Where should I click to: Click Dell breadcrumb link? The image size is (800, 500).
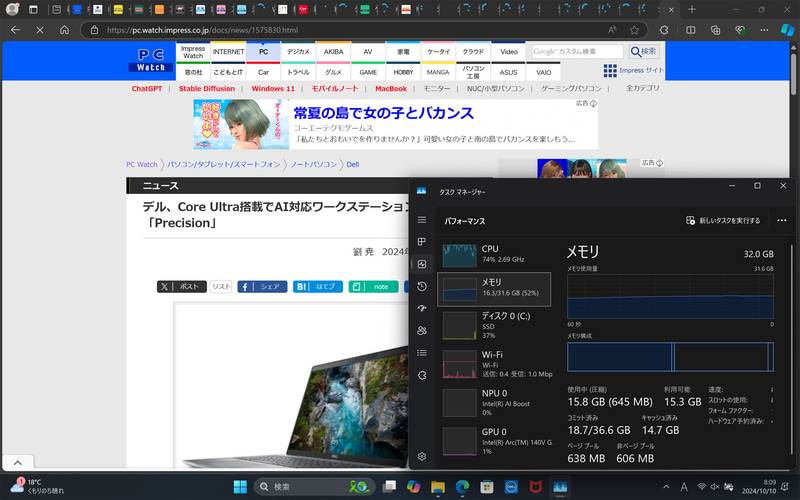tap(353, 164)
